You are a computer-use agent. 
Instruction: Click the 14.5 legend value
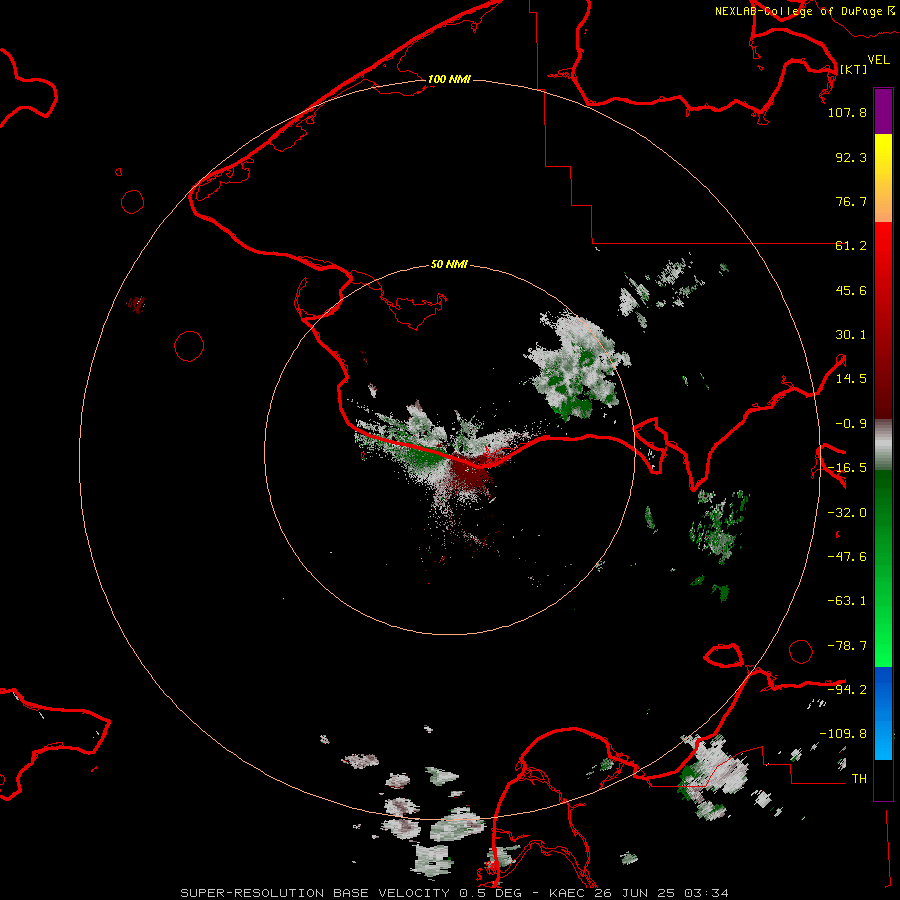tap(851, 379)
